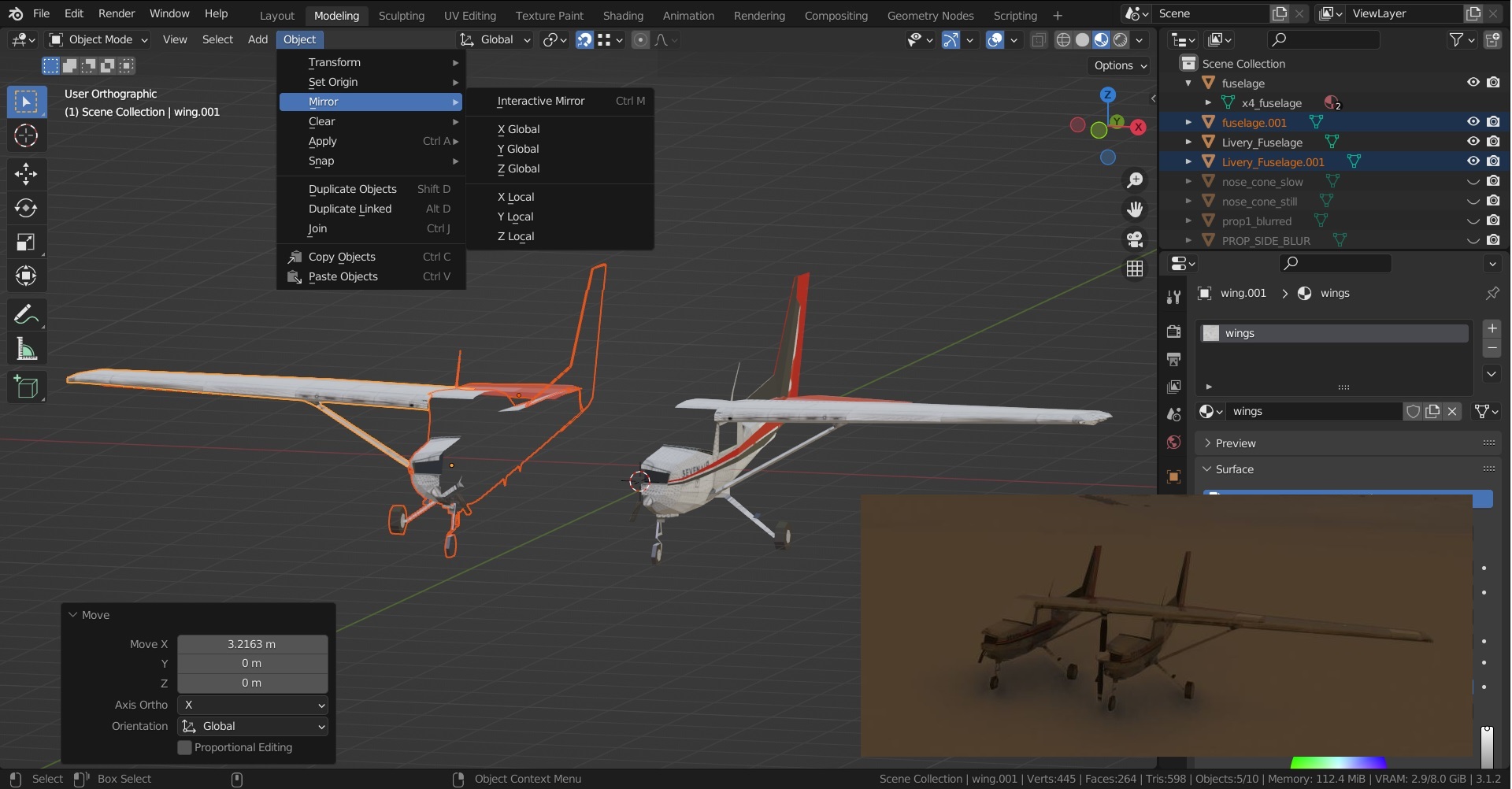1512x789 pixels.
Task: Switch viewport to Wireframe shading
Action: [x=1064, y=39]
